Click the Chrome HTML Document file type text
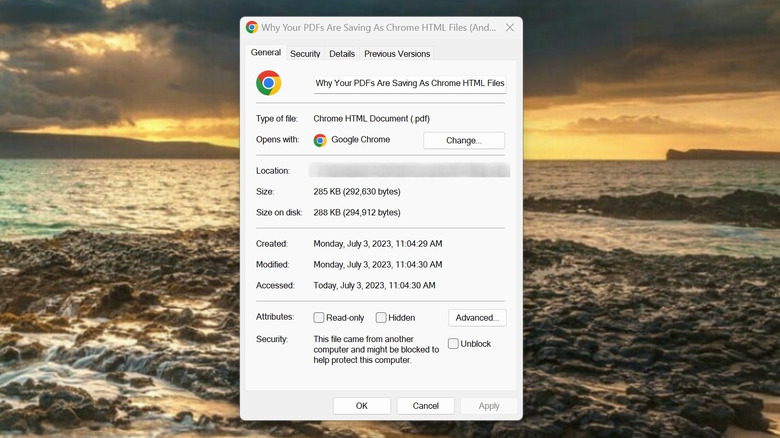Viewport: 780px width, 438px height. pyautogui.click(x=371, y=119)
